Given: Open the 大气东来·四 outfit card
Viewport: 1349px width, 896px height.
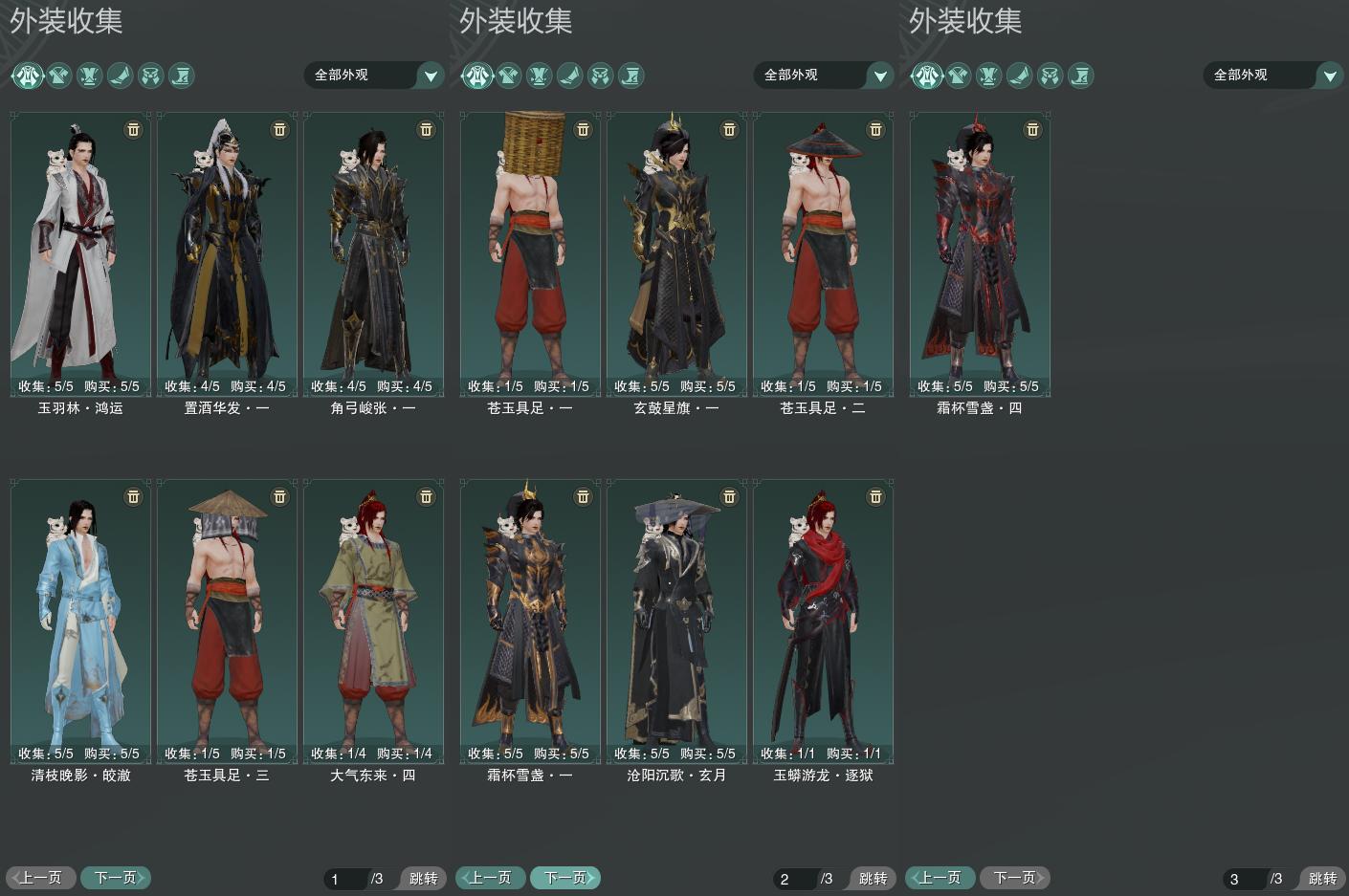Looking at the screenshot, I should point(373,622).
